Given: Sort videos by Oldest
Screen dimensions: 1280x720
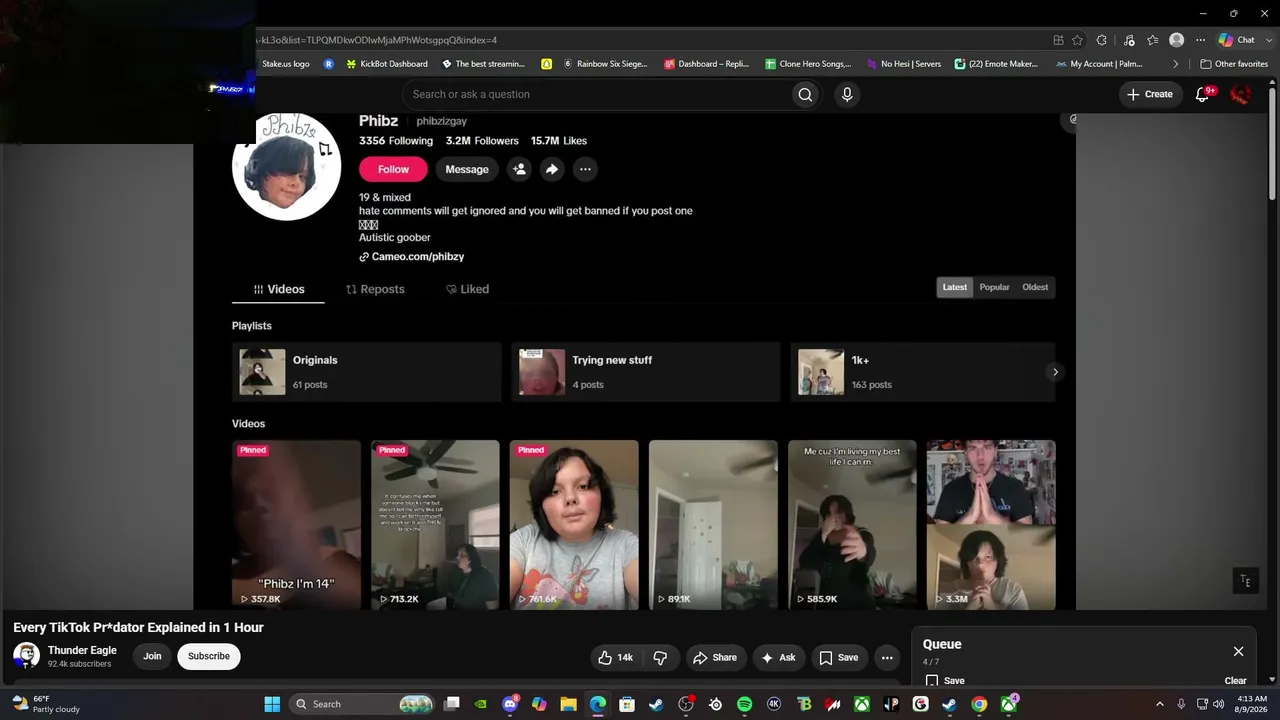Looking at the screenshot, I should tap(1035, 287).
